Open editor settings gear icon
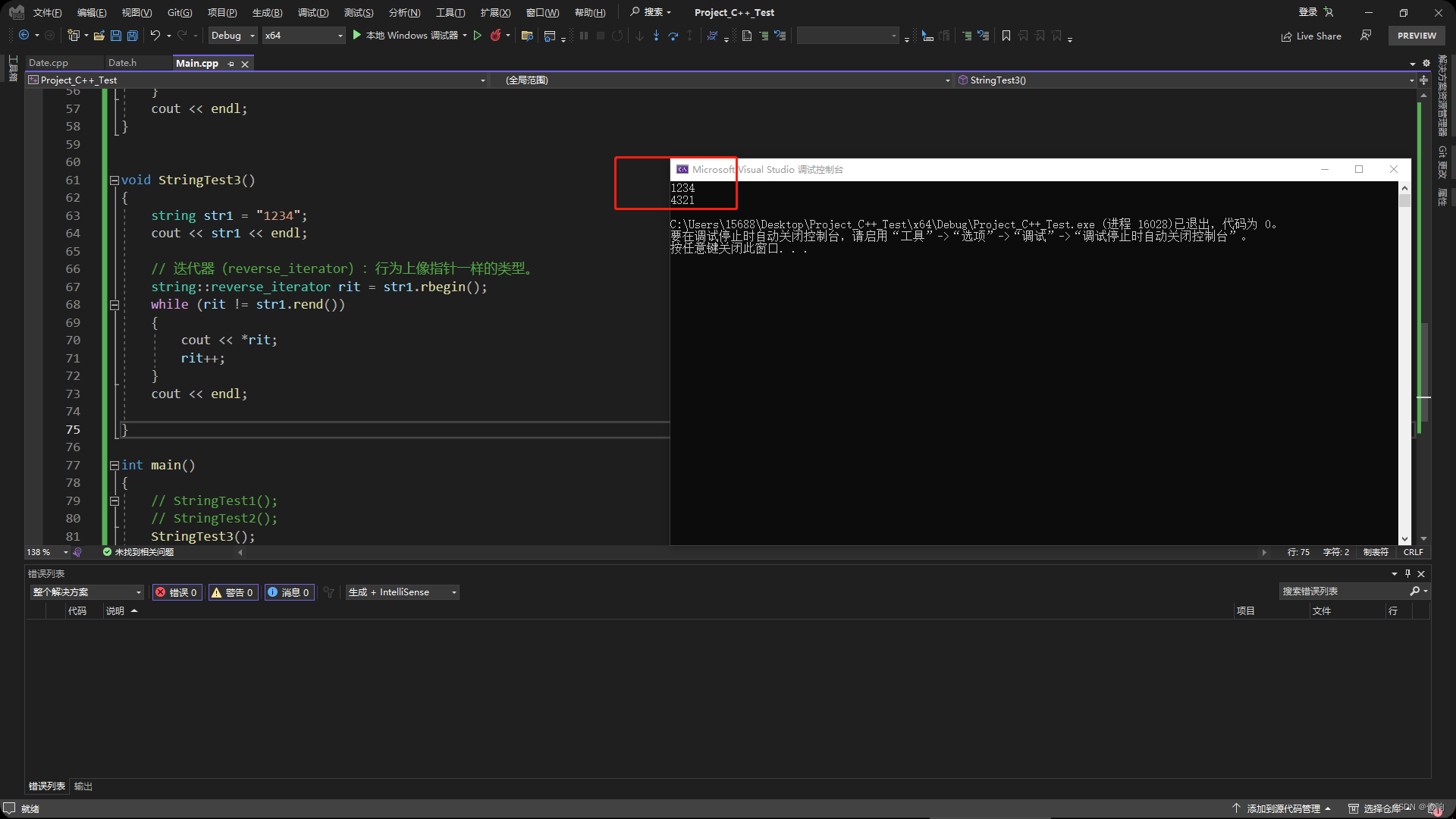 coord(1426,63)
